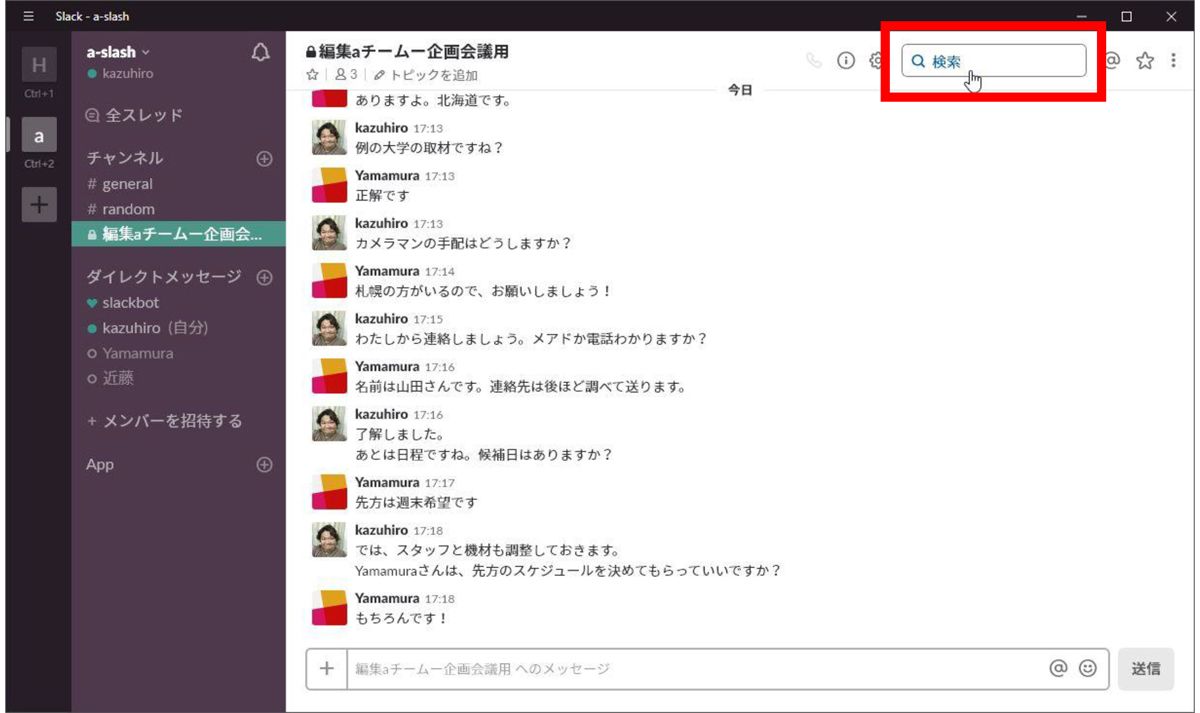Screen dimensions: 1200x713
Task: Show channel details info icon
Action: [x=846, y=60]
